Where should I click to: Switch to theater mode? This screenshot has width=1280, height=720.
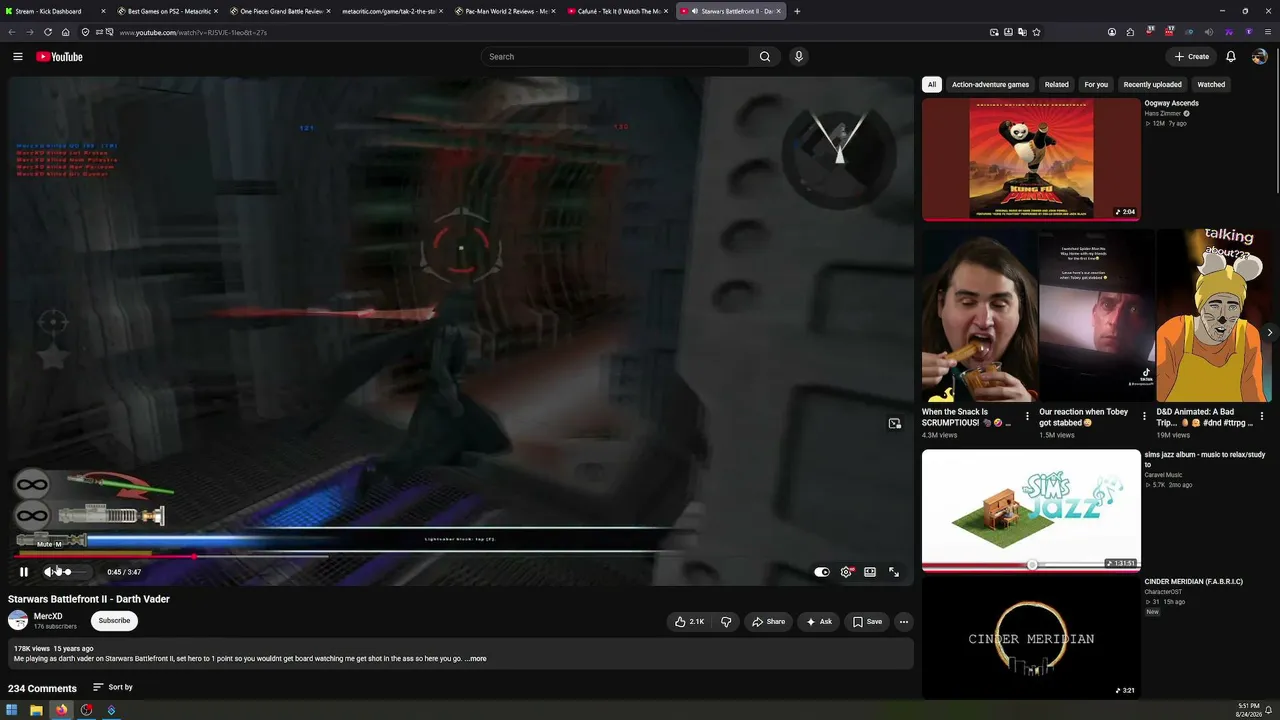[870, 572]
